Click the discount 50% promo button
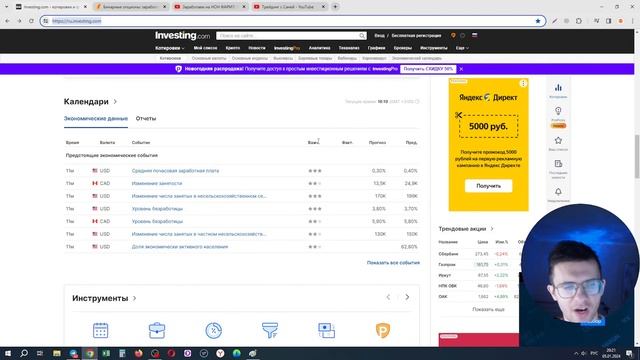640x360 pixels. click(x=428, y=69)
